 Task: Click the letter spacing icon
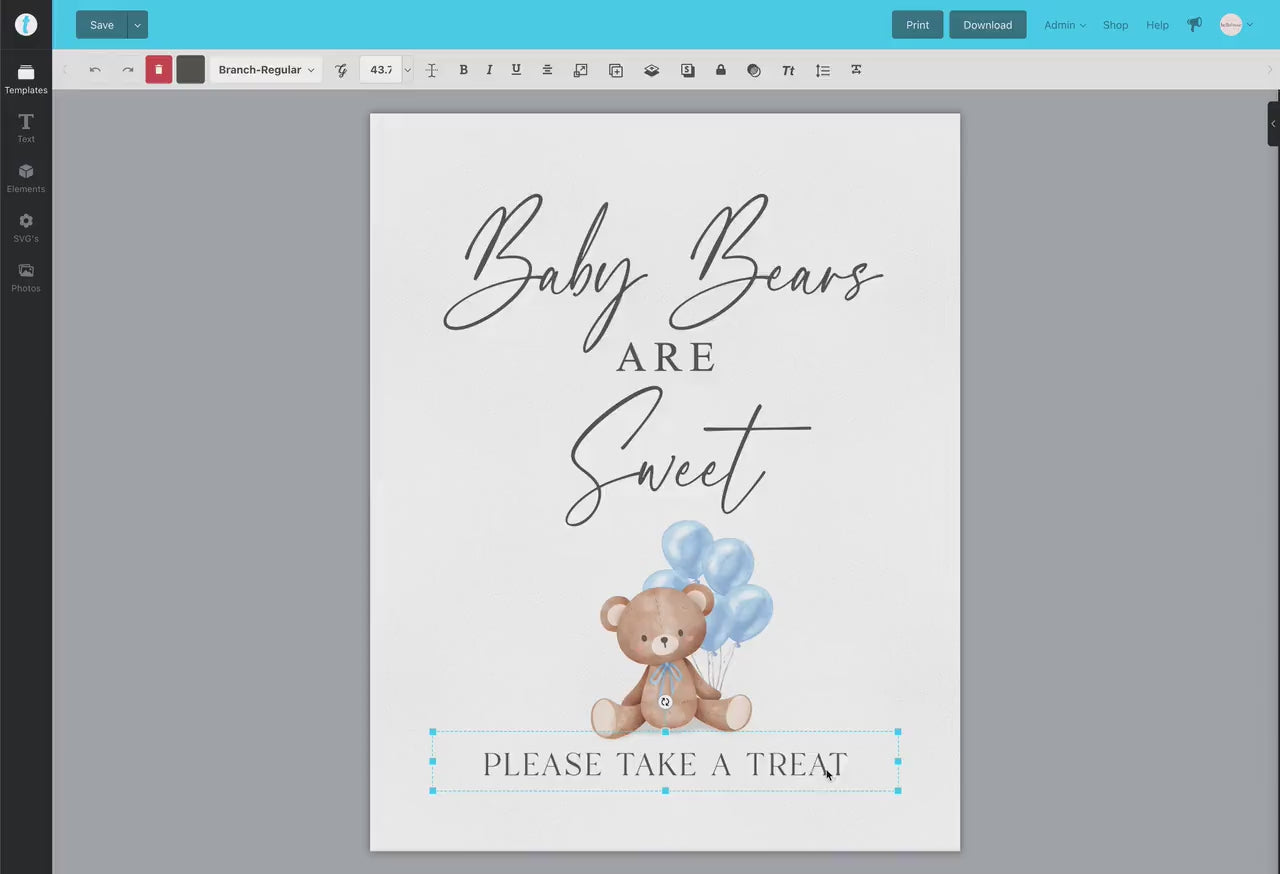point(856,70)
